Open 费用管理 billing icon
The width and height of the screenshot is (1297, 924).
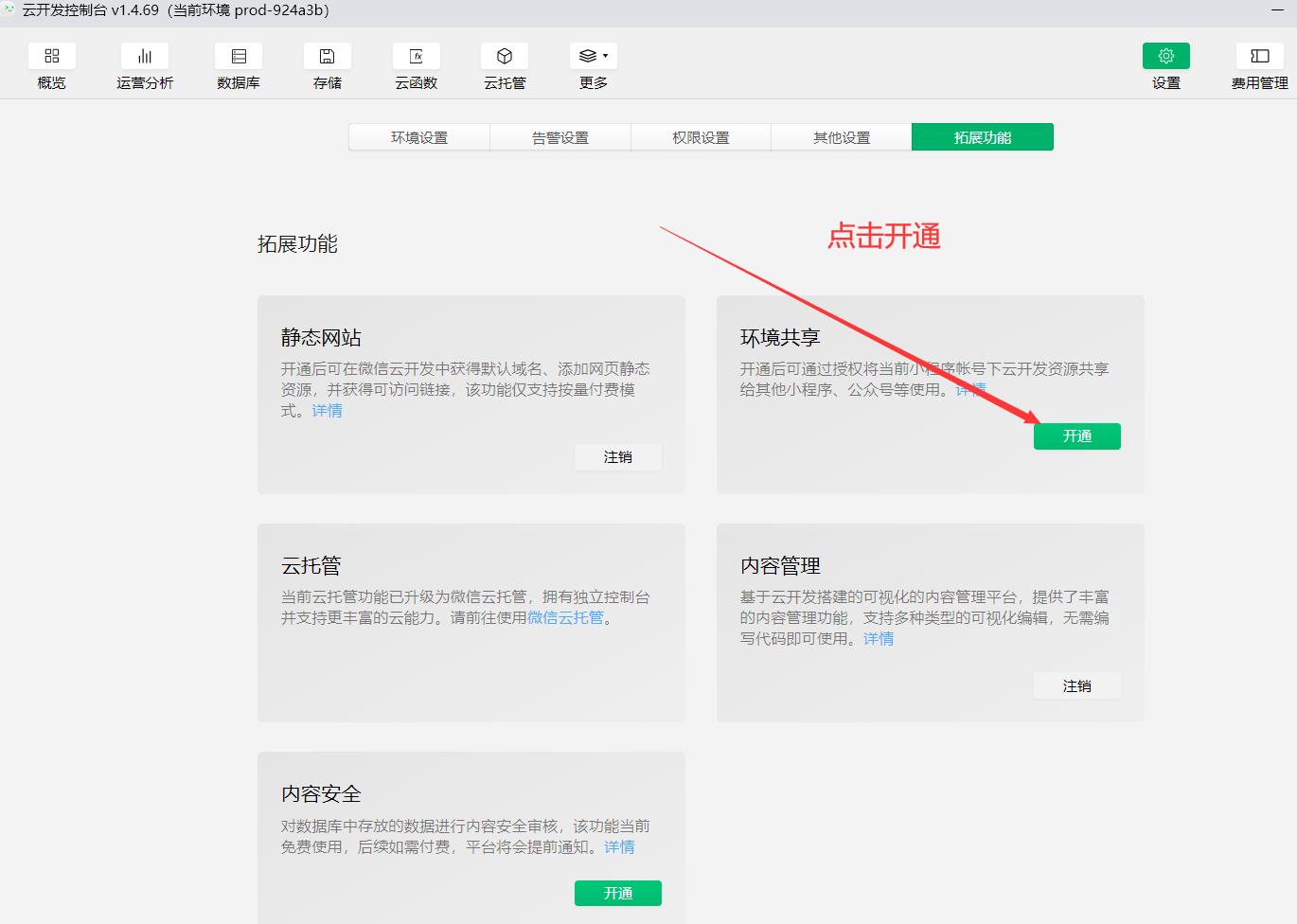click(x=1260, y=57)
